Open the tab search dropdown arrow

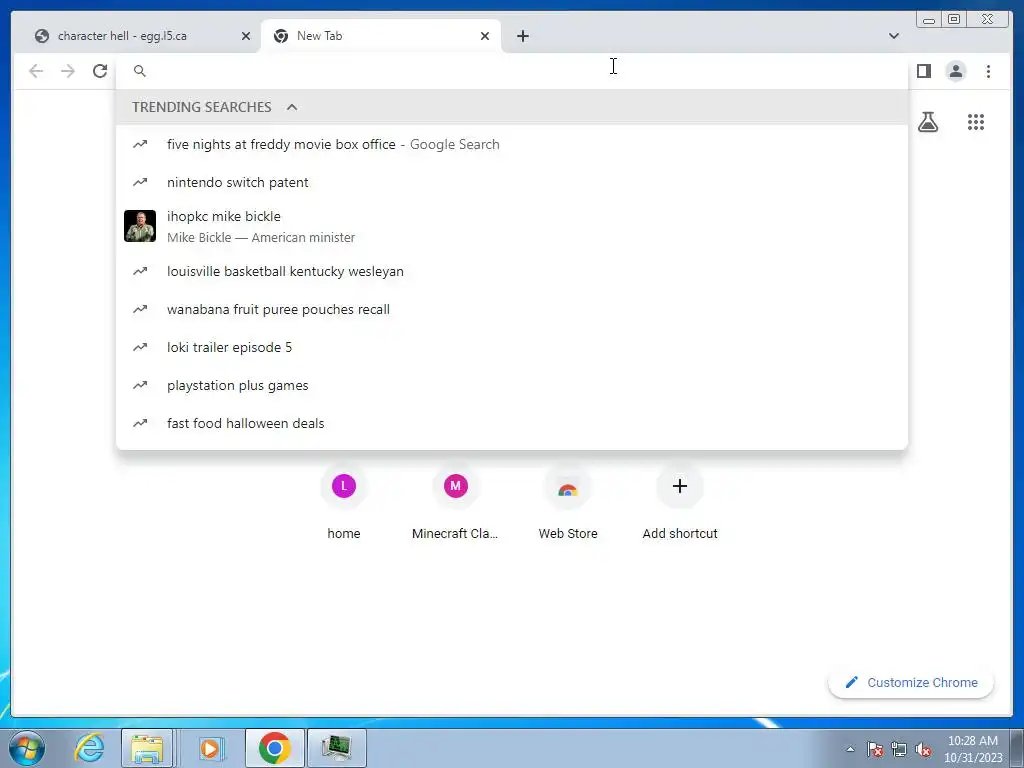894,36
